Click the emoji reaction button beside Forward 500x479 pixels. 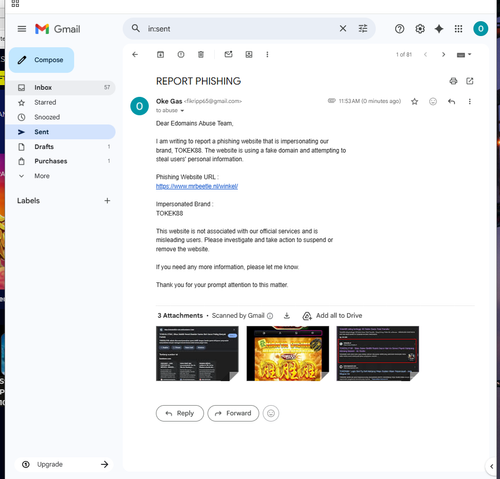coord(271,413)
